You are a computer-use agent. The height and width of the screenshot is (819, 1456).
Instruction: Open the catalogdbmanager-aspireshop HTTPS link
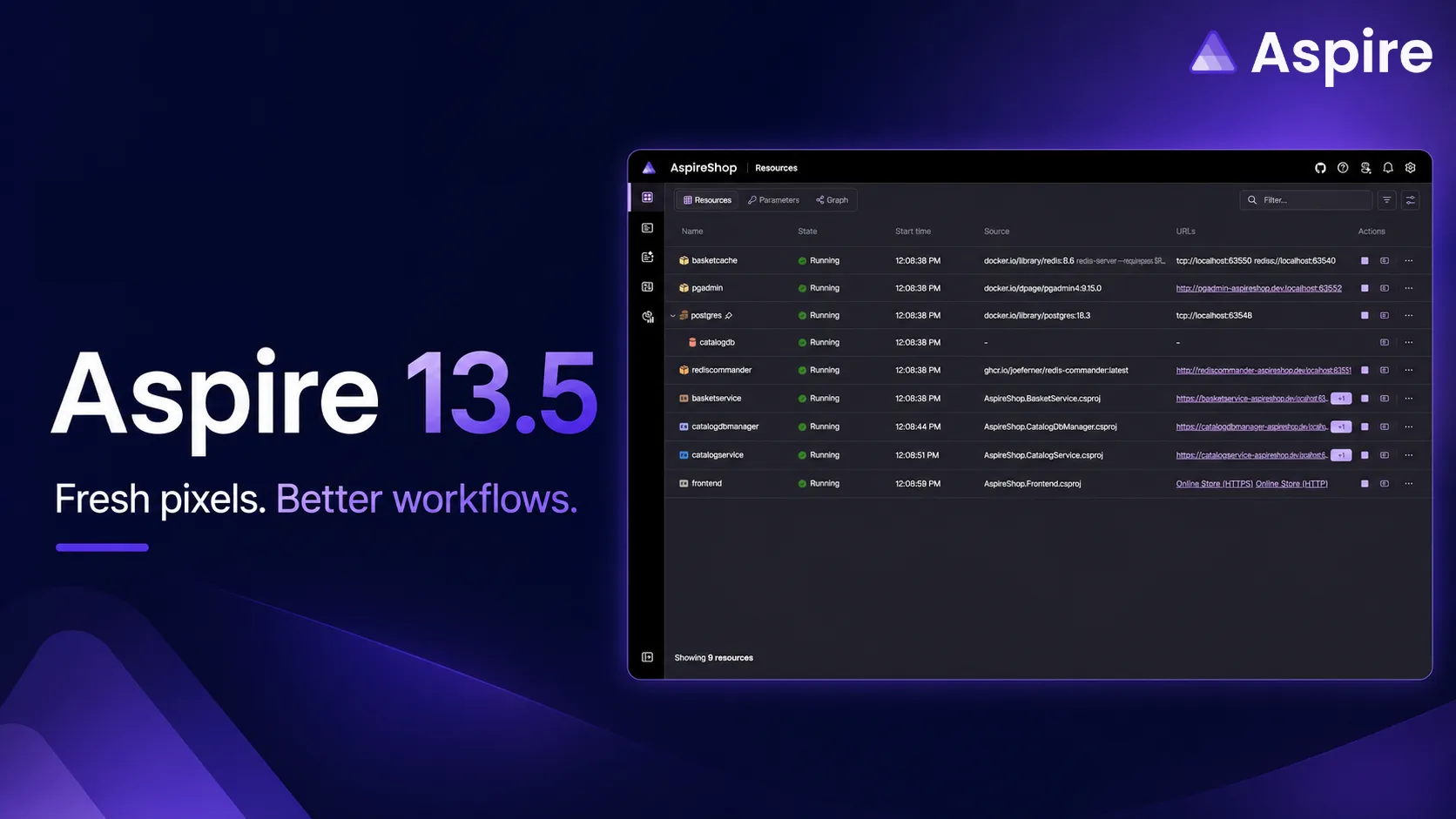(x=1251, y=426)
